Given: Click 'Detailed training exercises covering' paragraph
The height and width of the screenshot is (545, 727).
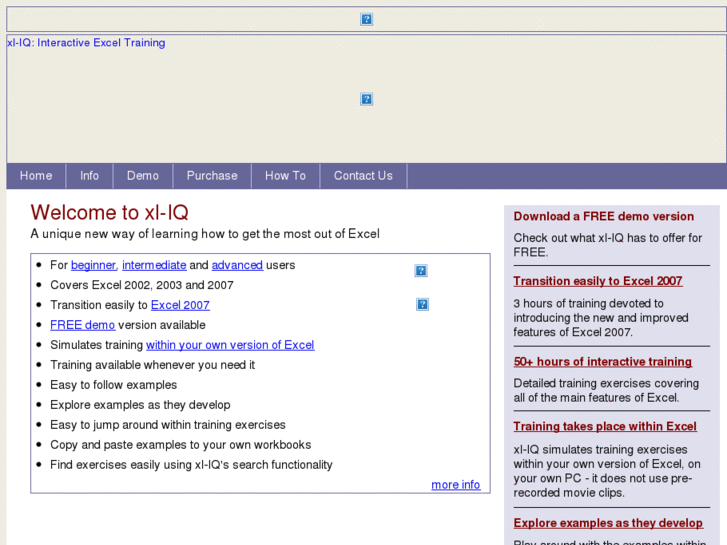Looking at the screenshot, I should pos(606,391).
